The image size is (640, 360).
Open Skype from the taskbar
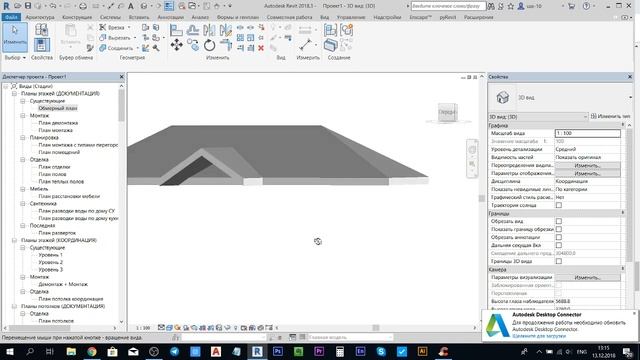[381, 351]
